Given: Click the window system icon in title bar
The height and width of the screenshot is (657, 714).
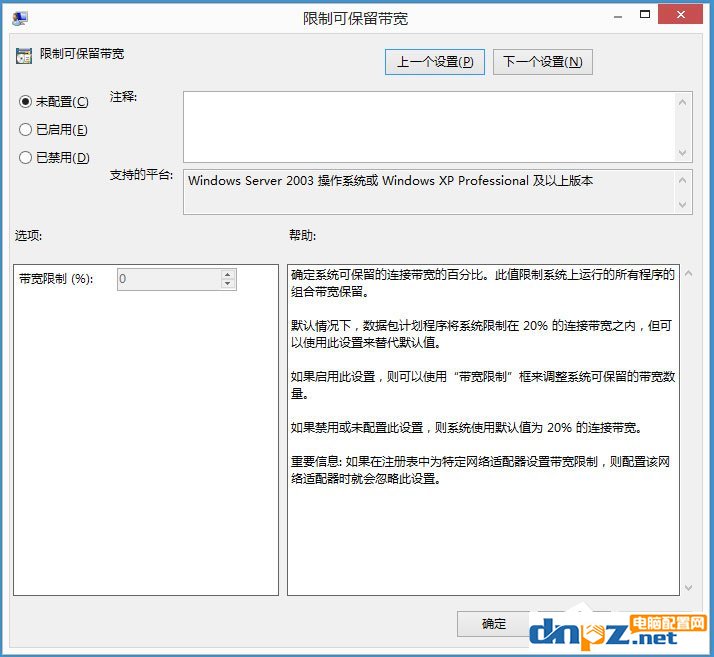Looking at the screenshot, I should point(20,18).
